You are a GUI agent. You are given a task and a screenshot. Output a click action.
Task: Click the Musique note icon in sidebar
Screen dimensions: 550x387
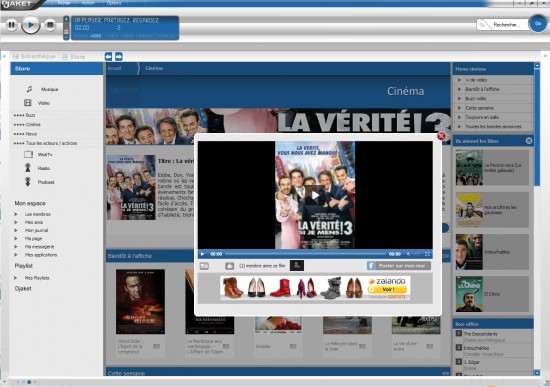29,89
